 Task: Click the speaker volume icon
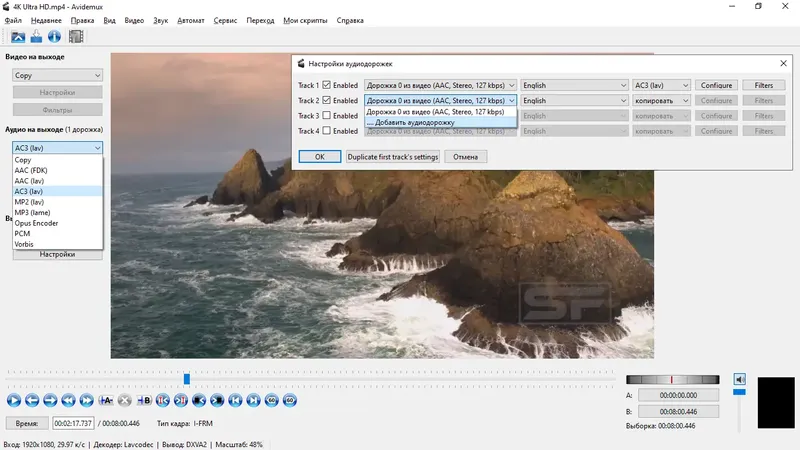tap(740, 379)
